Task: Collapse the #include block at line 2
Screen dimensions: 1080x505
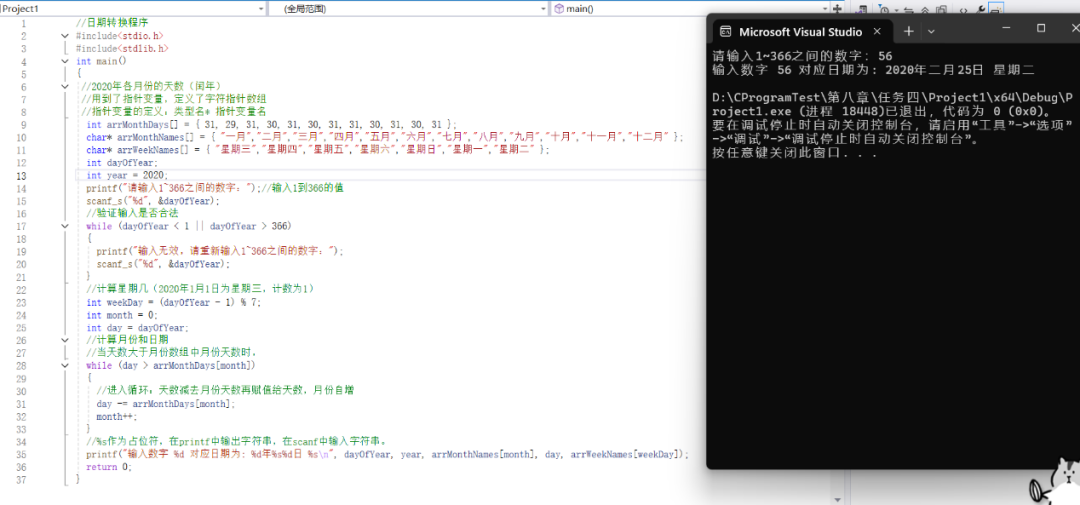Action: [x=65, y=36]
